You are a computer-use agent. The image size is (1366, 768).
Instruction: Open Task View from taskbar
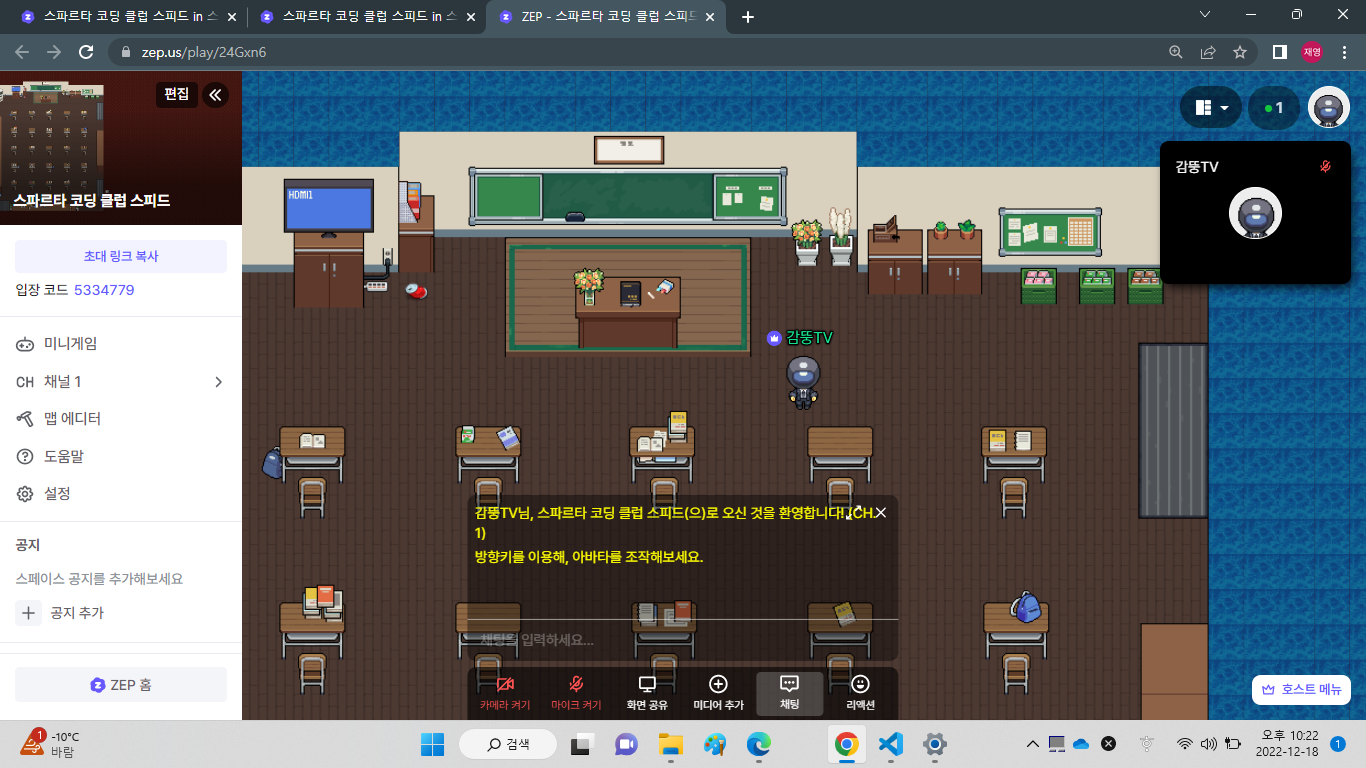click(x=580, y=744)
